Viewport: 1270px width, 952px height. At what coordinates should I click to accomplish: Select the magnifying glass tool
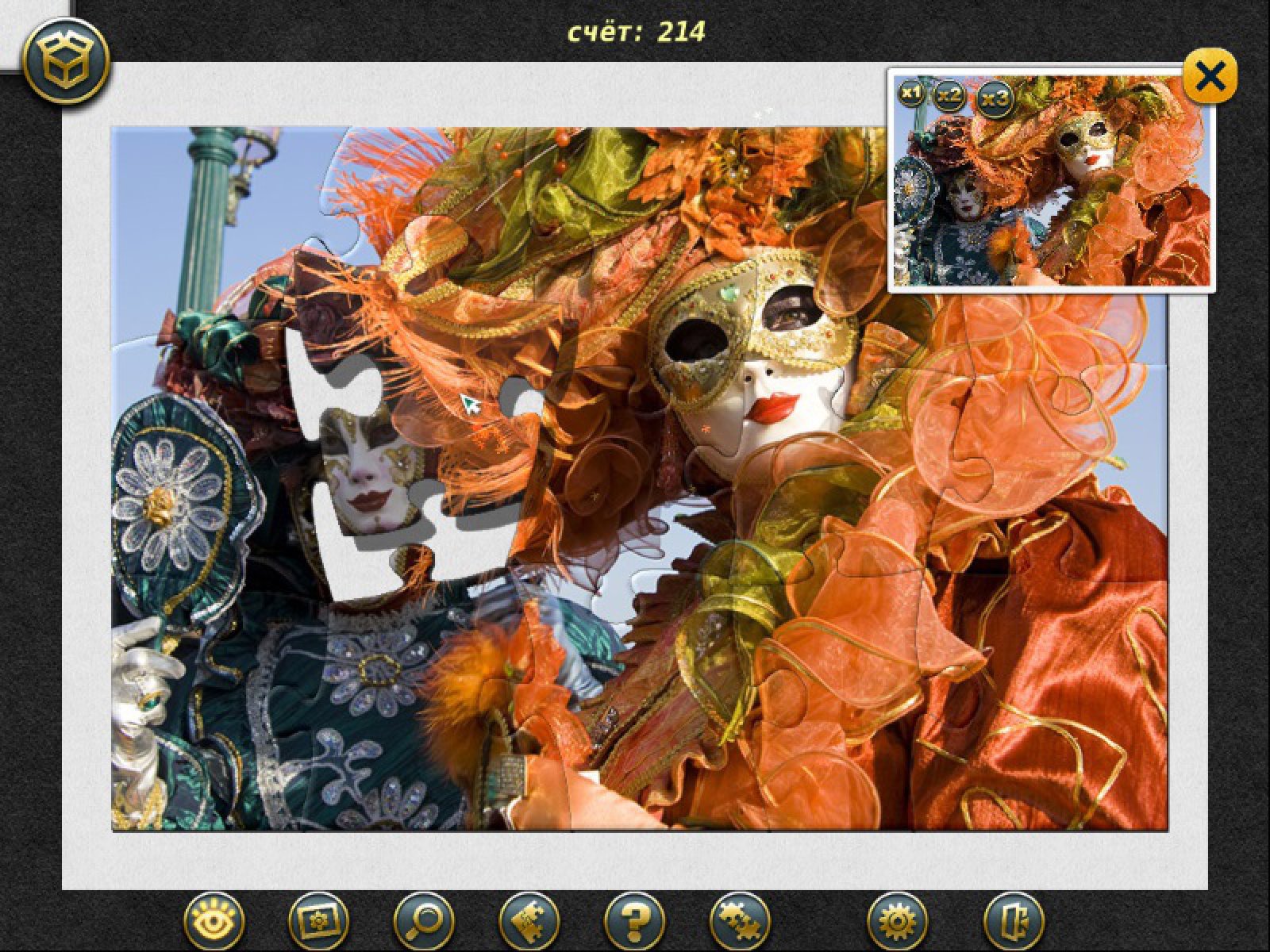click(423, 921)
